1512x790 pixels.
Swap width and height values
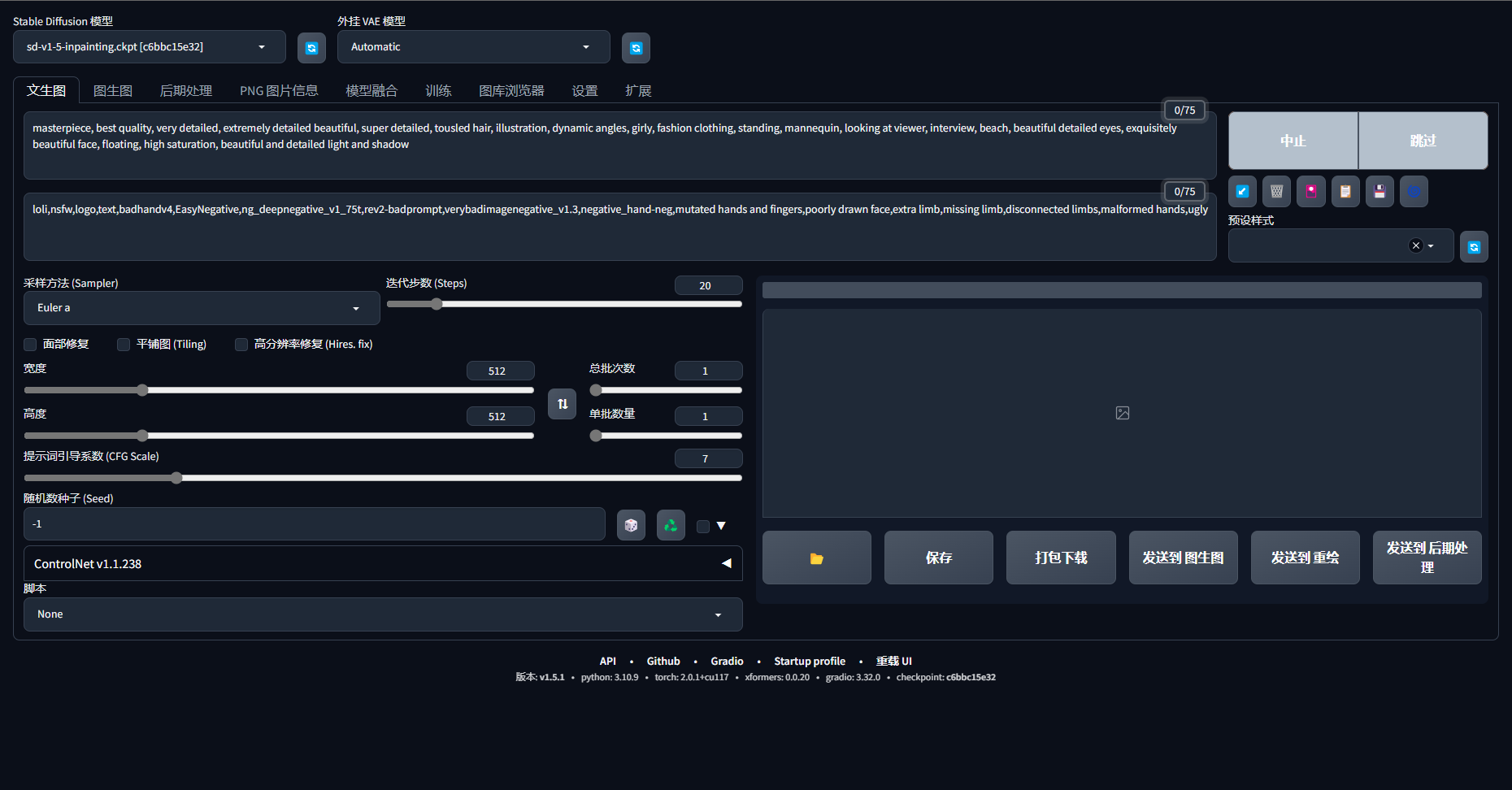(x=563, y=404)
